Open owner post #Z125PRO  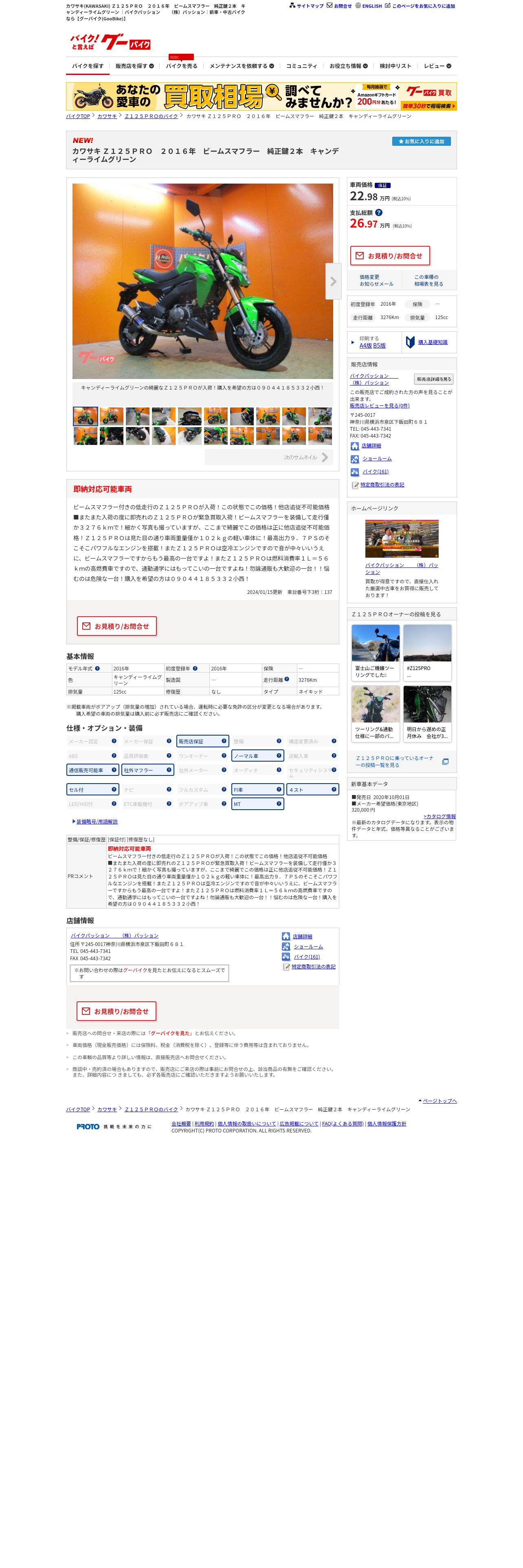click(x=427, y=653)
